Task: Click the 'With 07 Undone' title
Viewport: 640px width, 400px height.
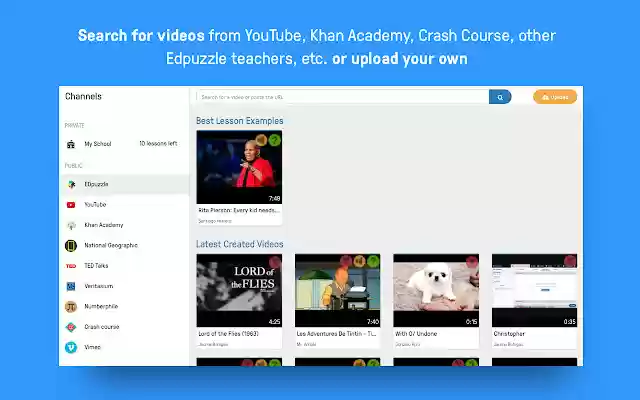Action: tap(416, 334)
